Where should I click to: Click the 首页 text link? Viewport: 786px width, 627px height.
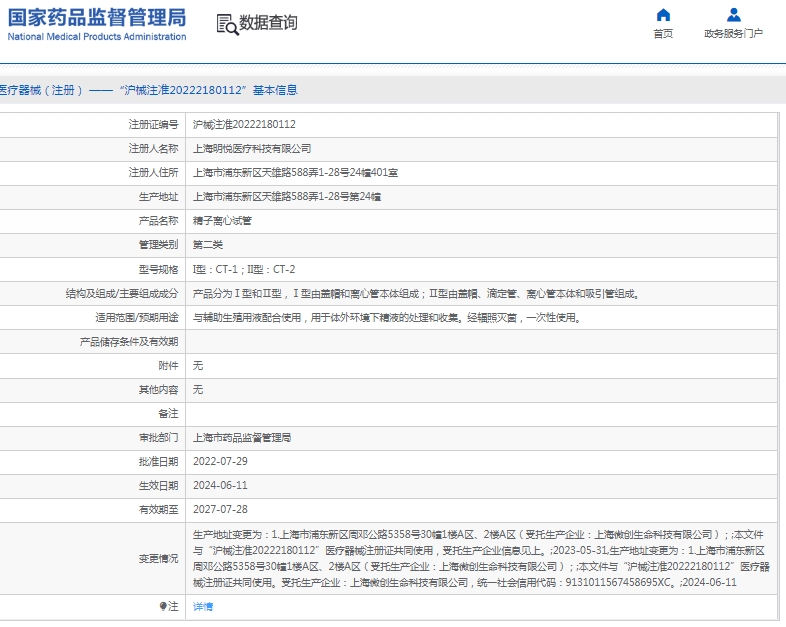coord(663,34)
